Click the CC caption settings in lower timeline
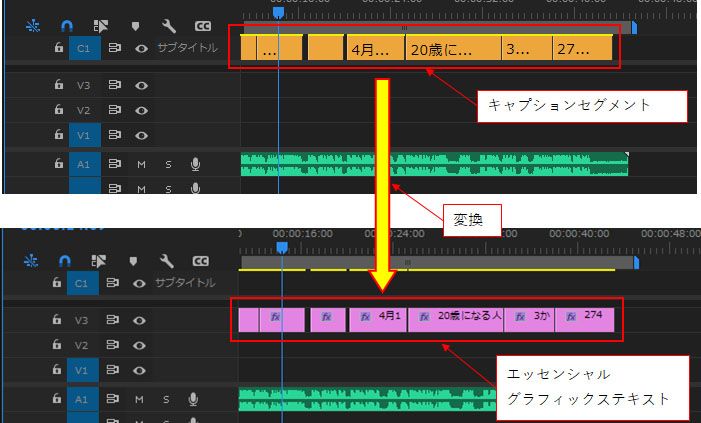Viewport: 701px width, 423px height. point(200,261)
